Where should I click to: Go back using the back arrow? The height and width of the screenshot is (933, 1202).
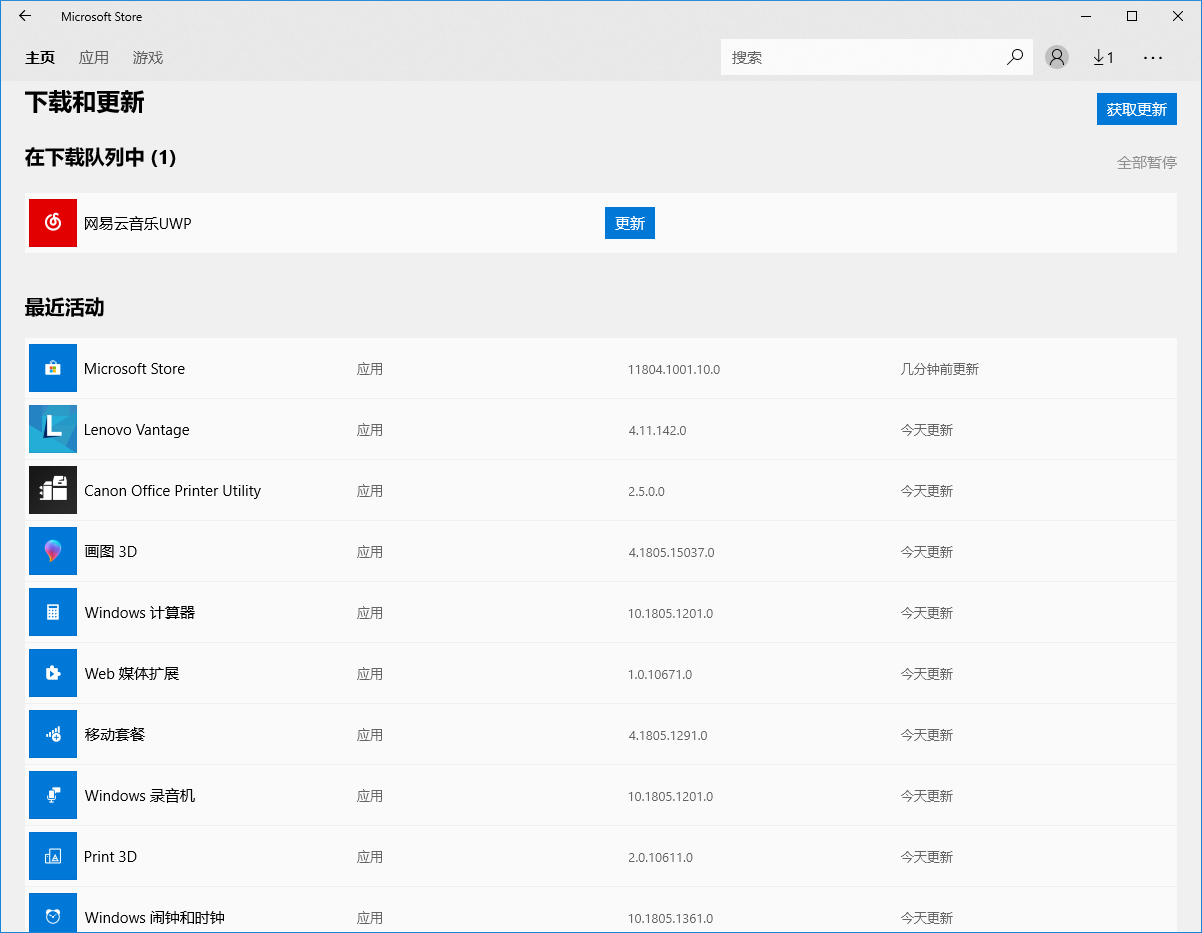(x=25, y=16)
